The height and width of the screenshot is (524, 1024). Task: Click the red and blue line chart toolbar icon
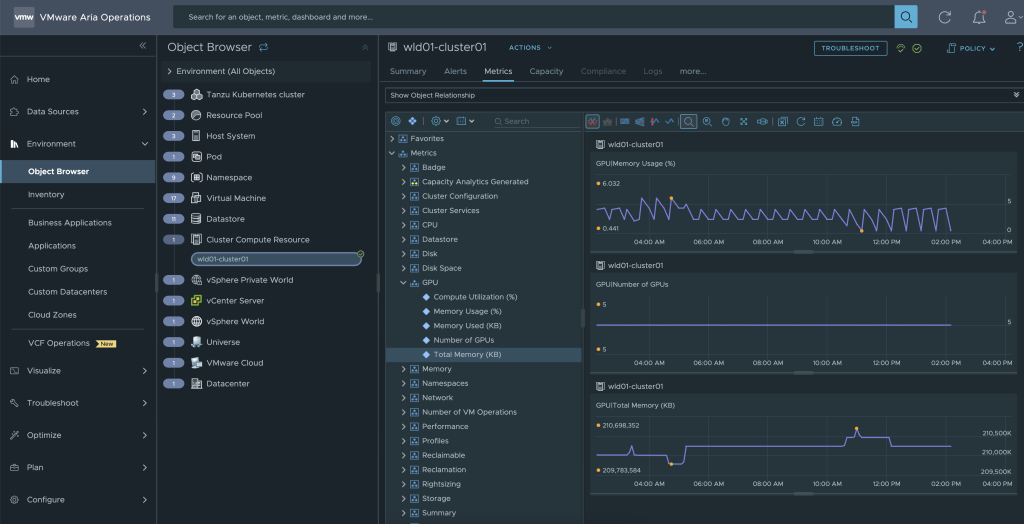coord(654,121)
